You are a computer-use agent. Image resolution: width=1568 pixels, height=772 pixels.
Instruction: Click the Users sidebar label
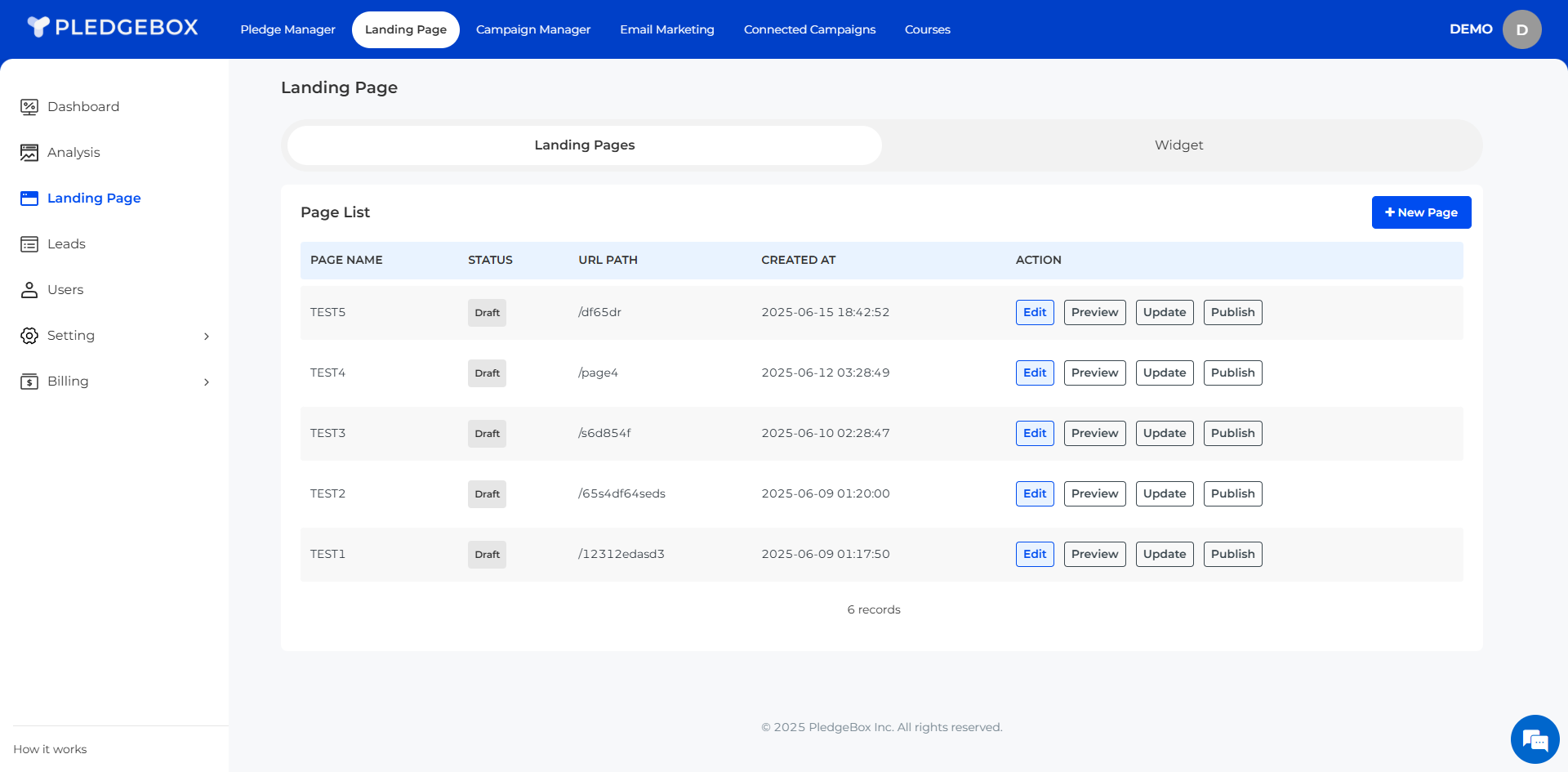65,290
